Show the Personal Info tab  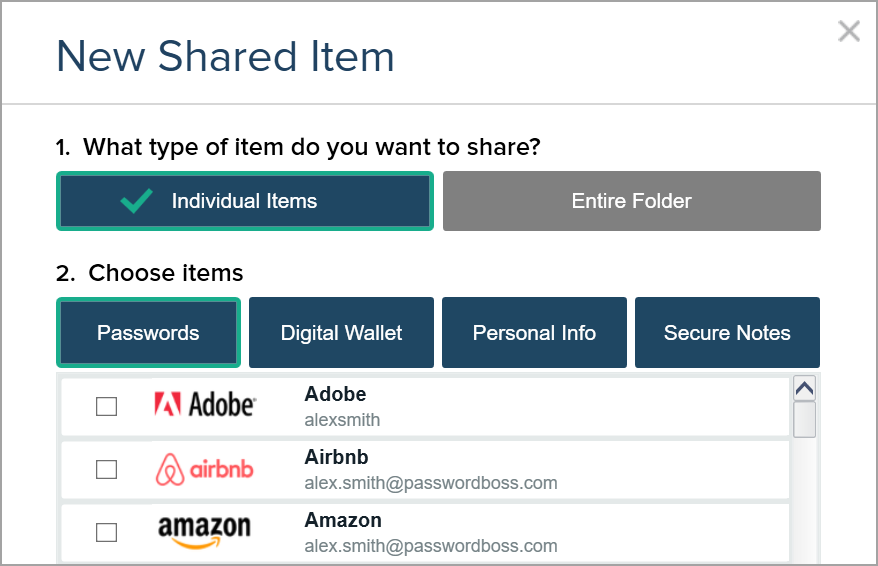point(534,333)
